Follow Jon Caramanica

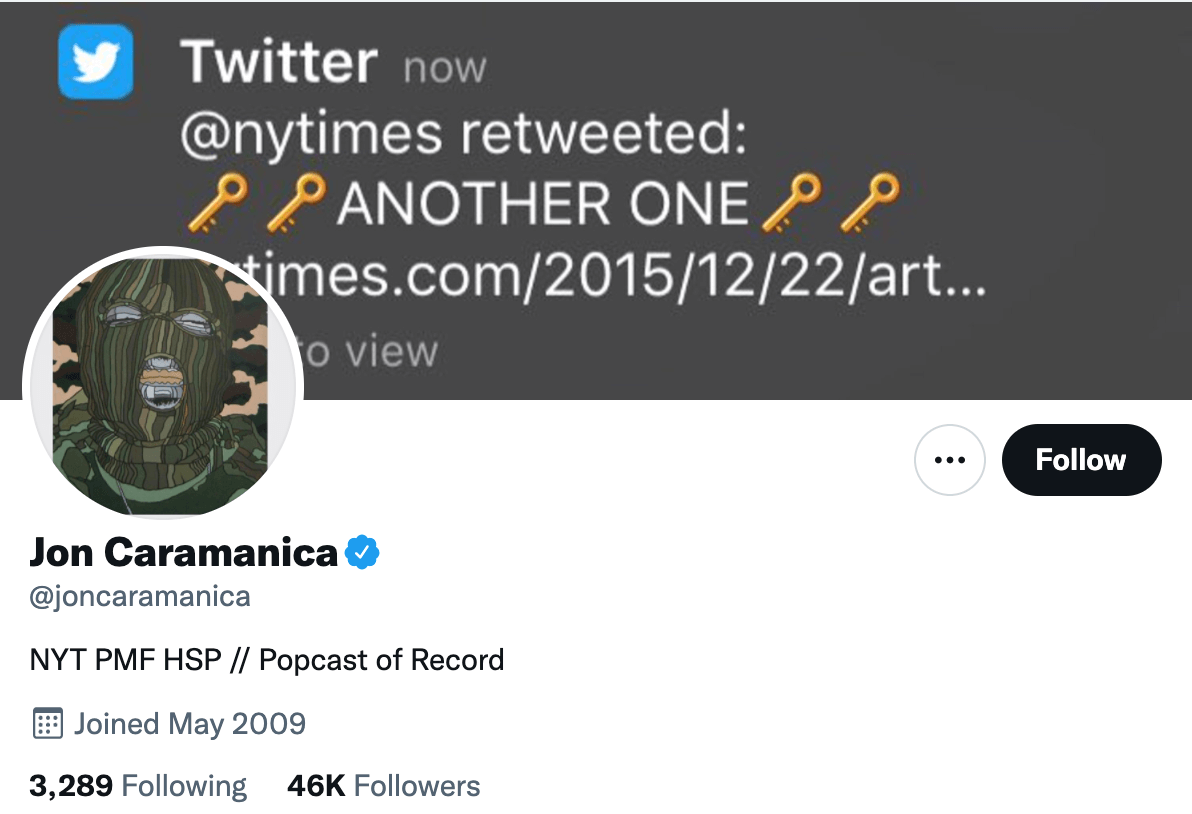pos(1081,460)
